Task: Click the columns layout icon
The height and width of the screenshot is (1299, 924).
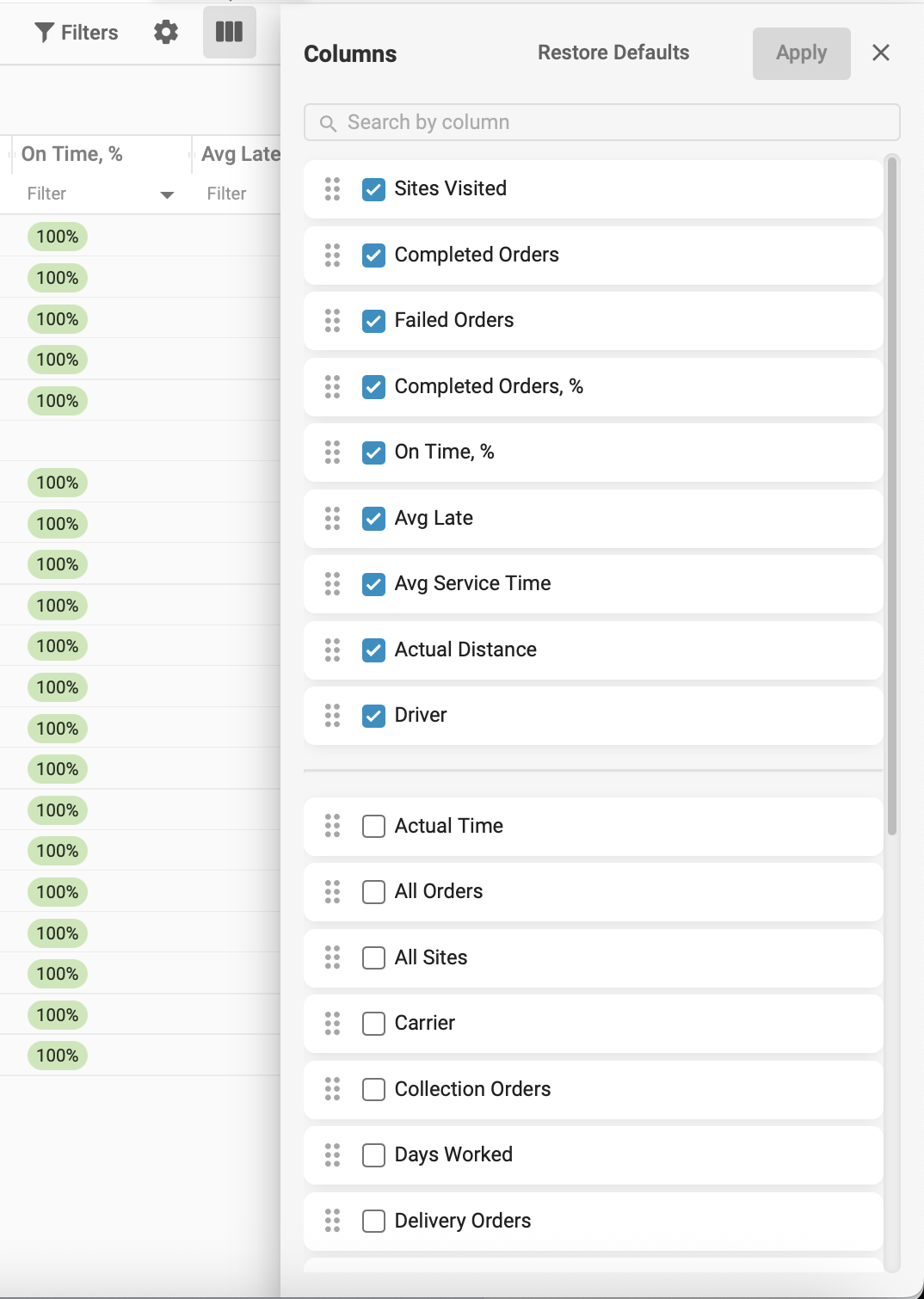Action: [x=229, y=33]
